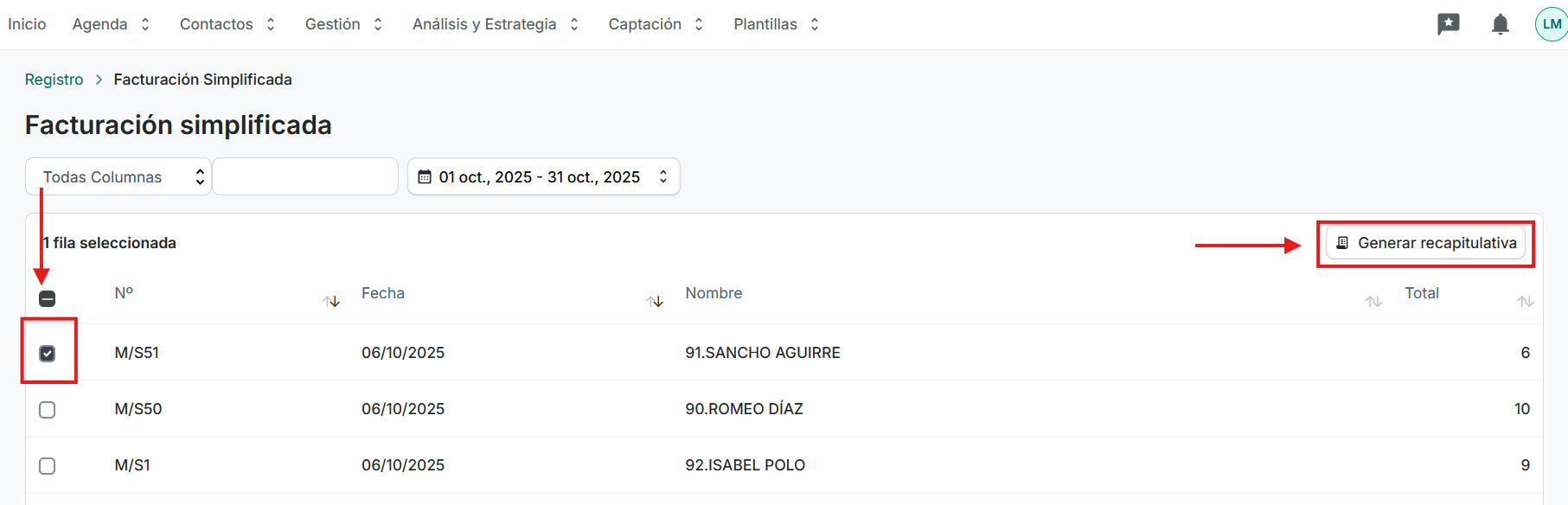The width and height of the screenshot is (1568, 505).
Task: Select the M/S1 row checkbox
Action: click(x=48, y=465)
